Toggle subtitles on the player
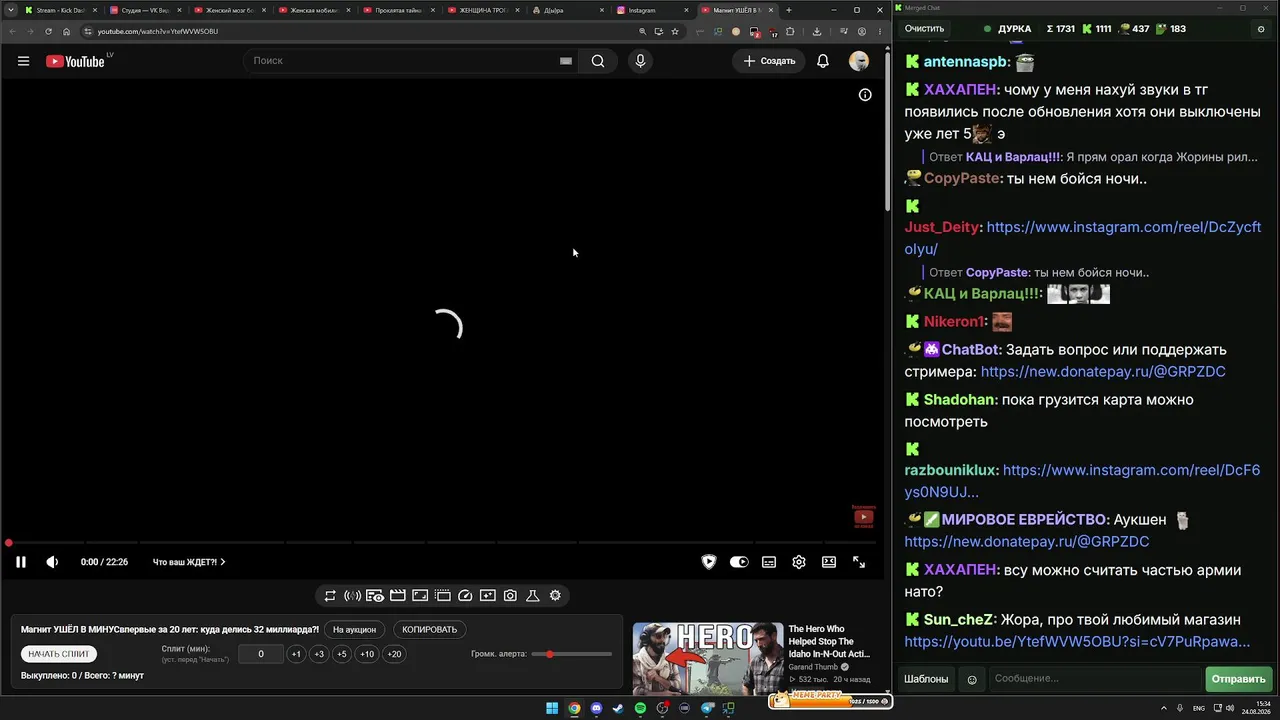The width and height of the screenshot is (1280, 720). 769,562
